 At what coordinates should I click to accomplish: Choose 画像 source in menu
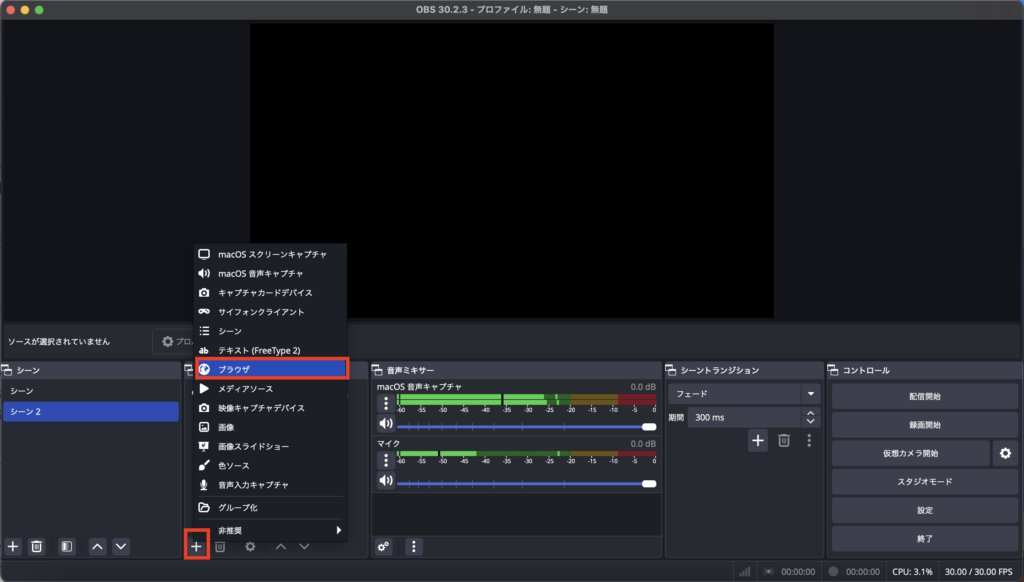coord(270,427)
